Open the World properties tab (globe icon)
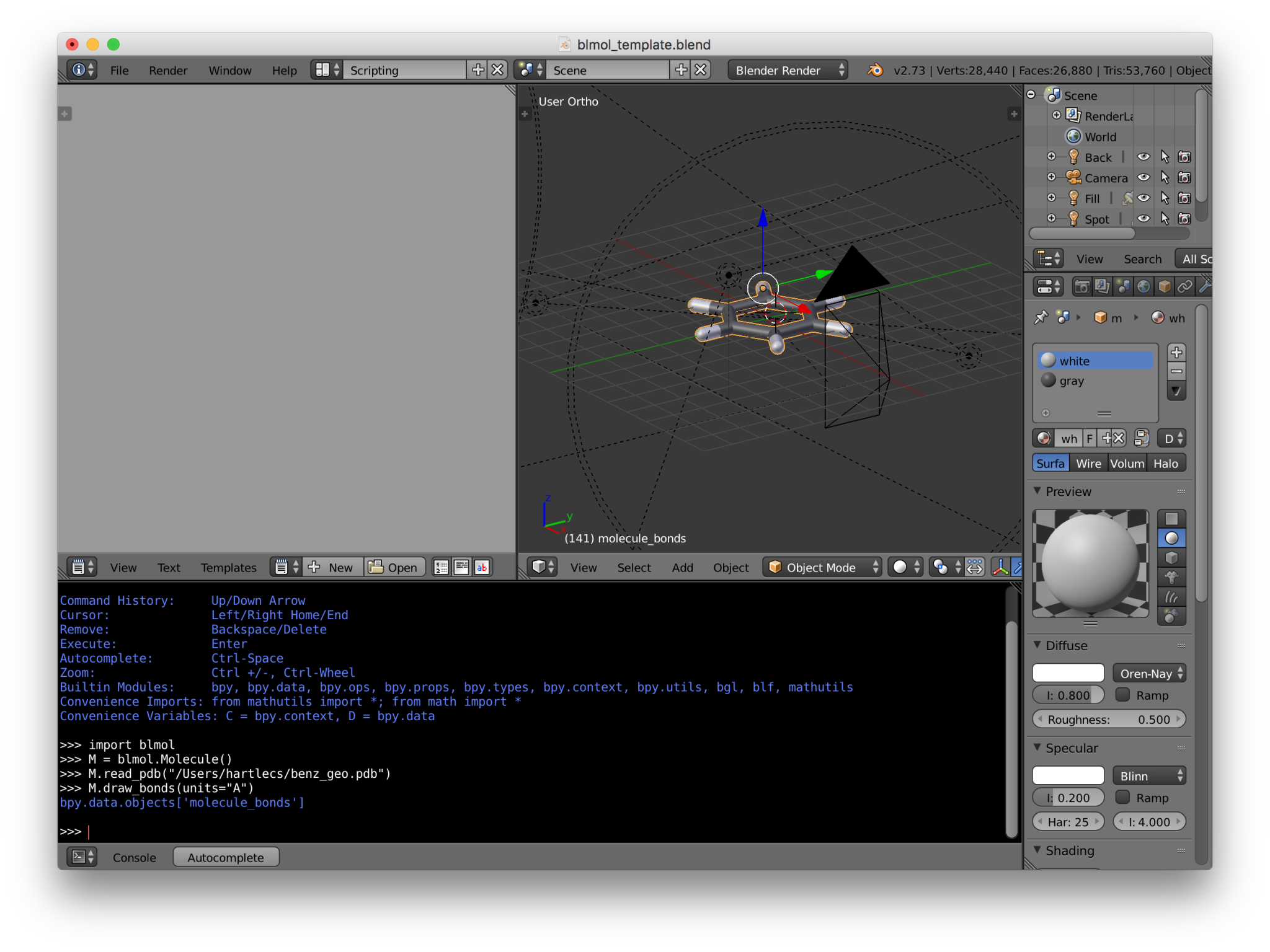1270x952 pixels. tap(1144, 286)
